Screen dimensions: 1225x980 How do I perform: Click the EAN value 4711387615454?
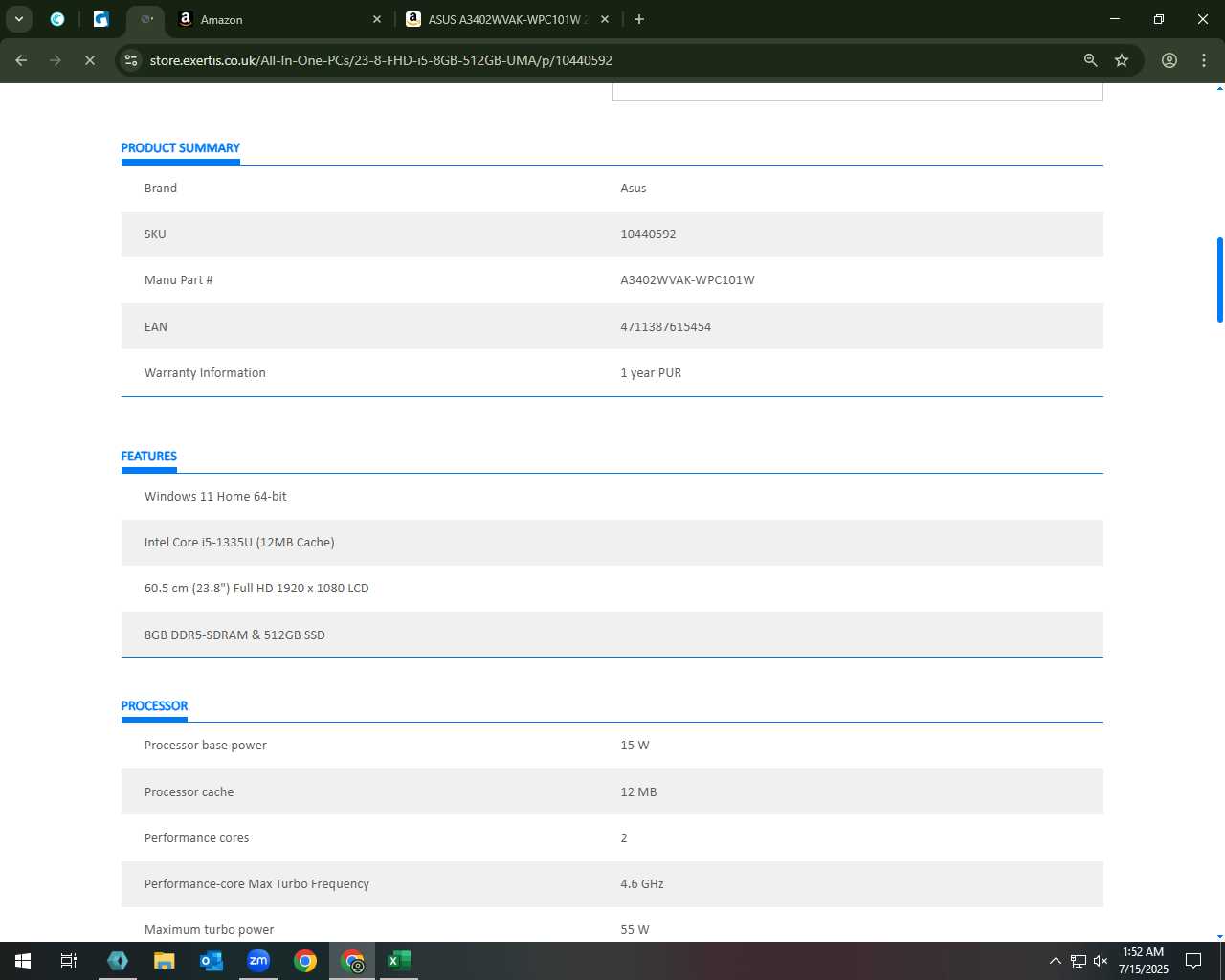[665, 326]
